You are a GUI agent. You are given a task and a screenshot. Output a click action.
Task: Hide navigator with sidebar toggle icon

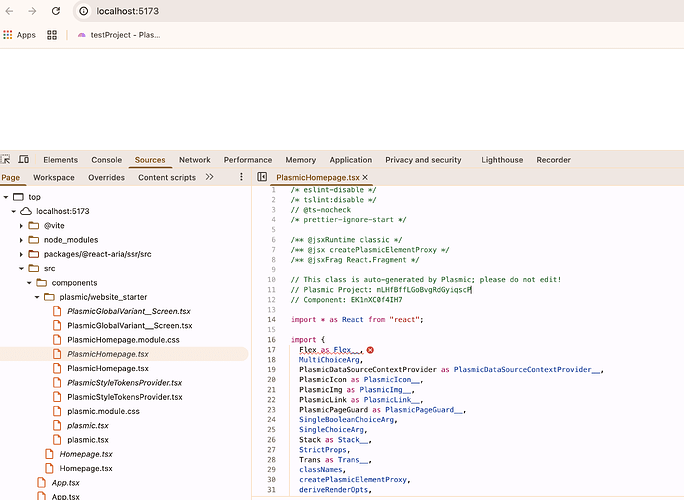262,177
